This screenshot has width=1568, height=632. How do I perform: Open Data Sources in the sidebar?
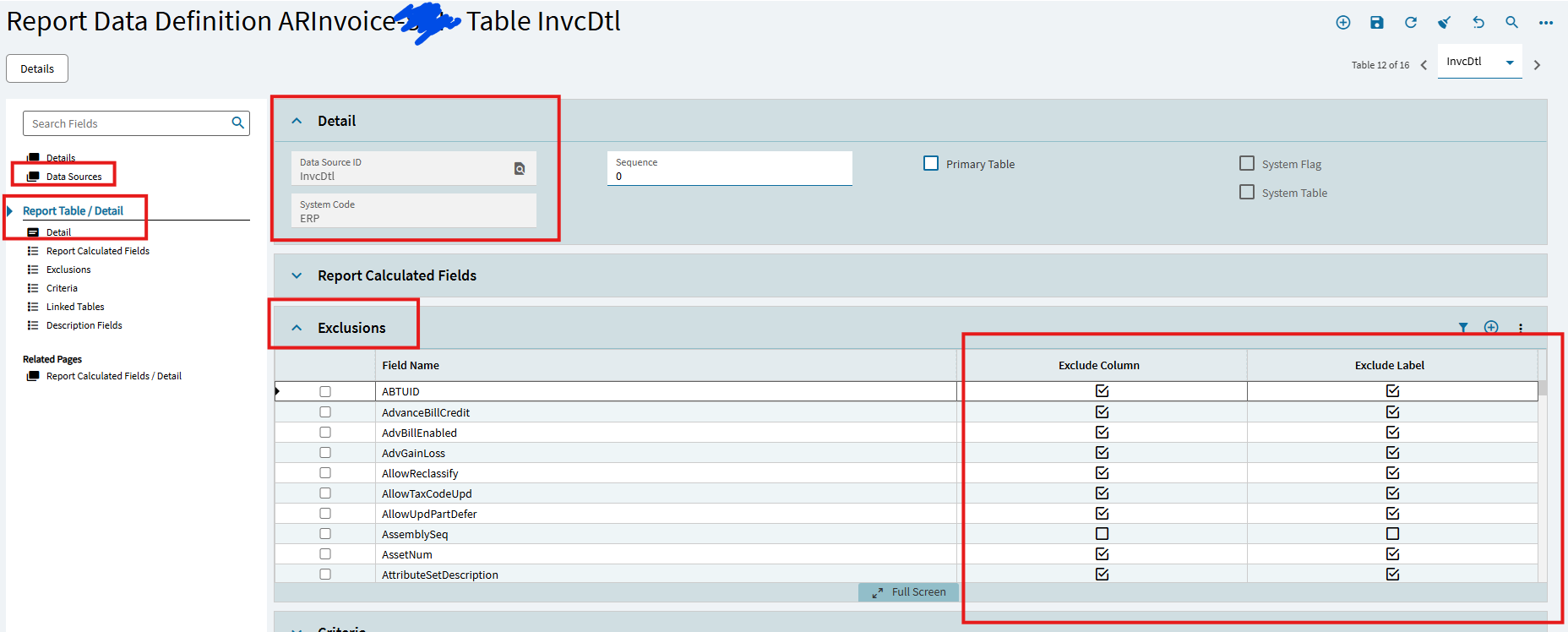[x=74, y=177]
